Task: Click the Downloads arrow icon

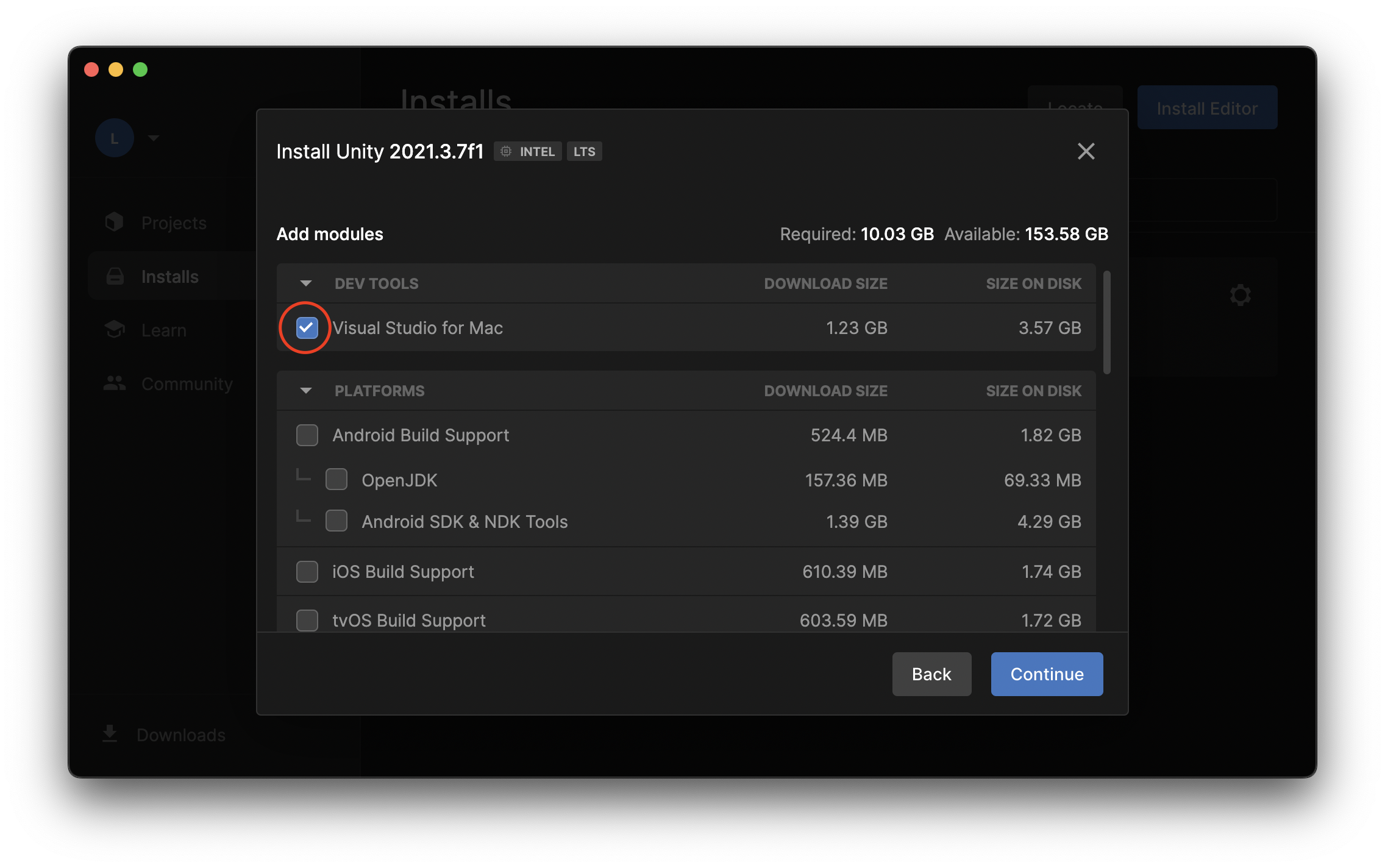Action: click(110, 734)
